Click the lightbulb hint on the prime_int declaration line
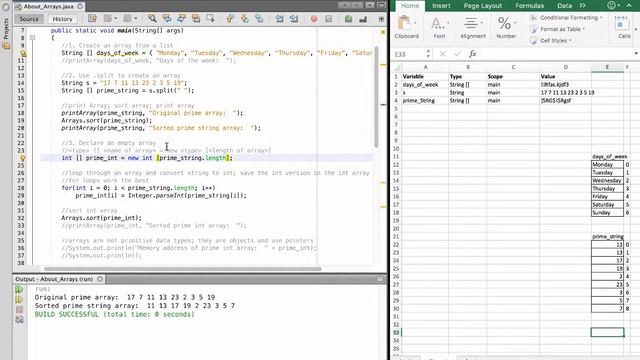Viewport: 640px width, 360px height. [x=23, y=158]
